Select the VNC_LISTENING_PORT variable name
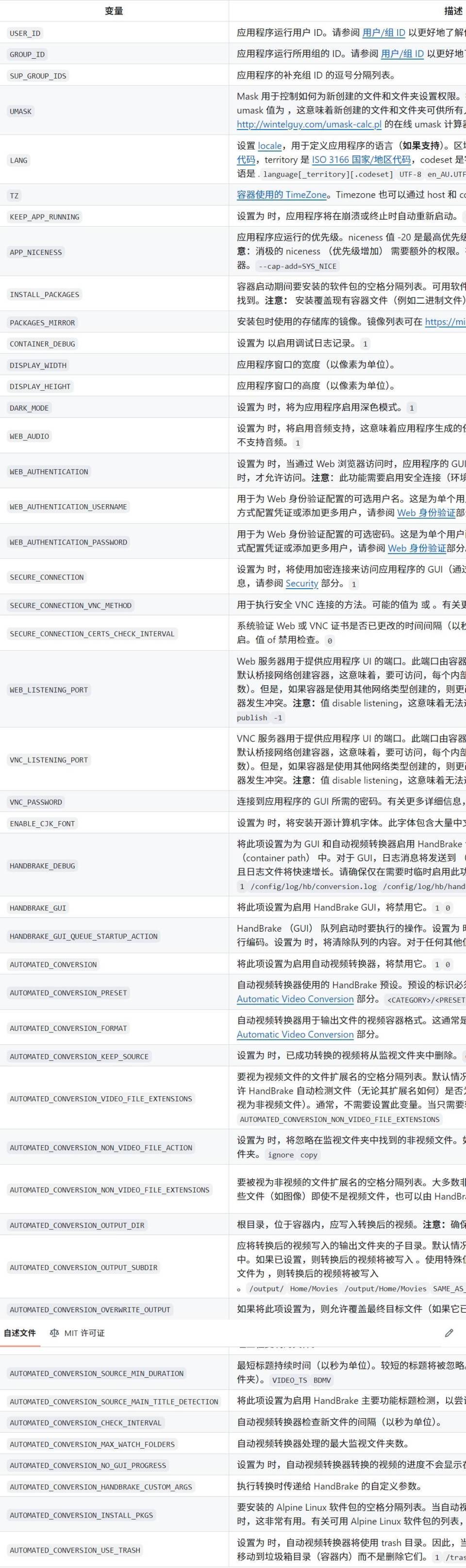The image size is (466, 1568). pos(49,759)
